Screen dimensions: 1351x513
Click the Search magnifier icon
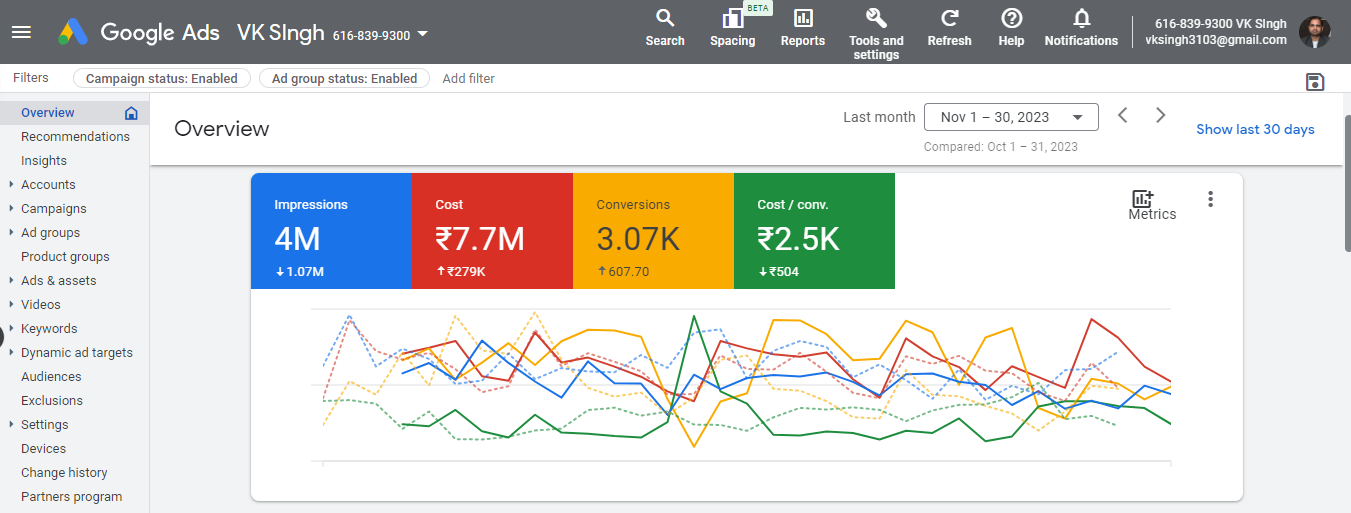point(665,19)
